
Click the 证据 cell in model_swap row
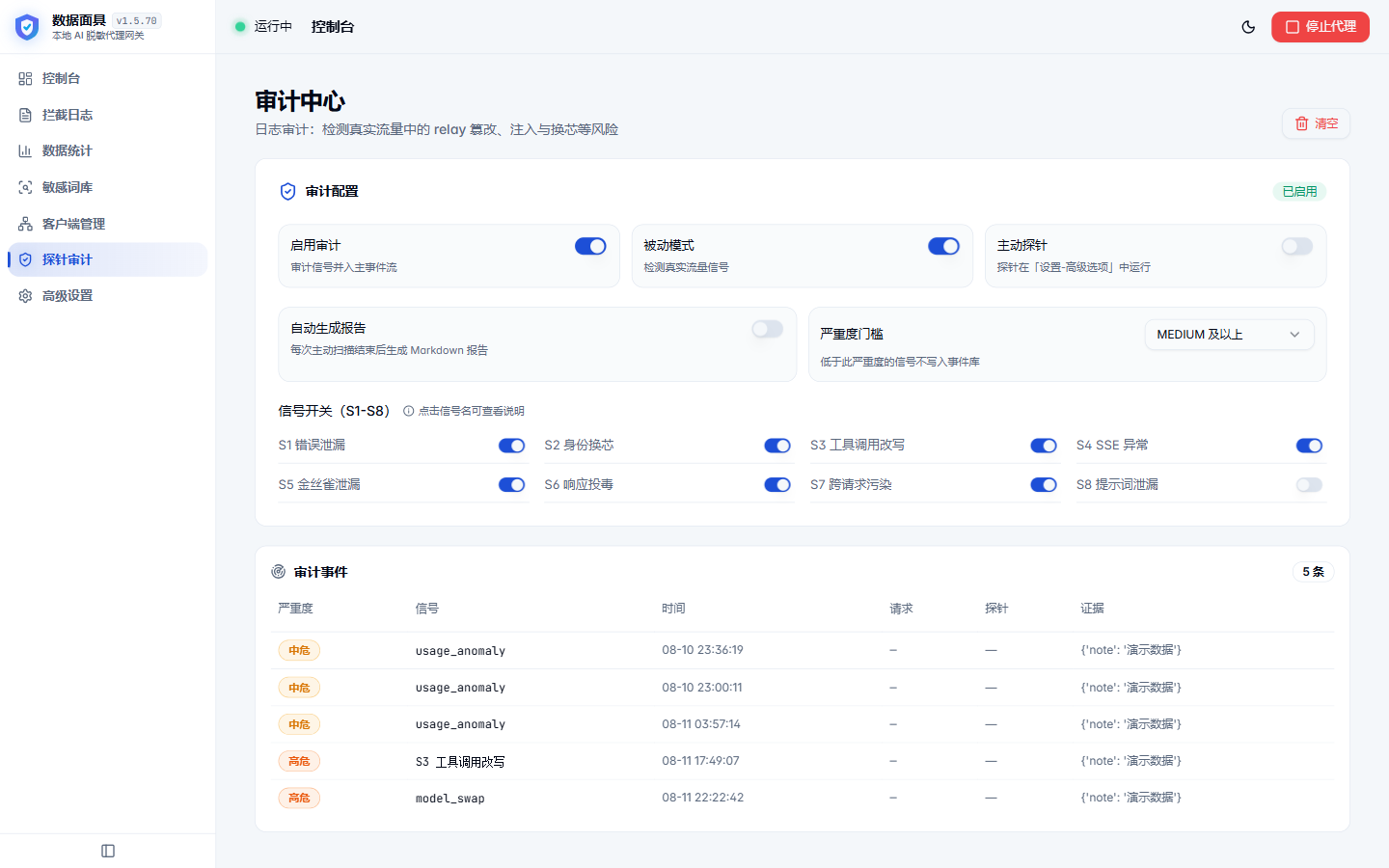point(1130,799)
